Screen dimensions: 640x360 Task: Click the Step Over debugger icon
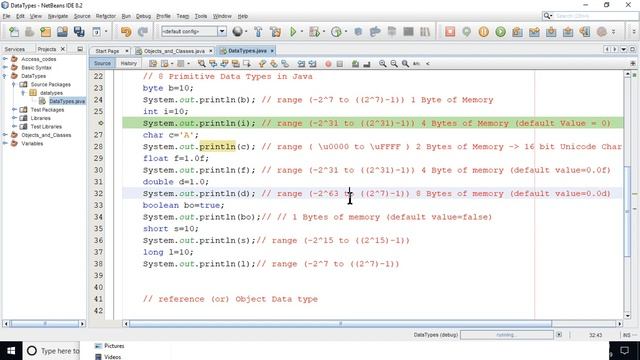[x=517, y=32]
